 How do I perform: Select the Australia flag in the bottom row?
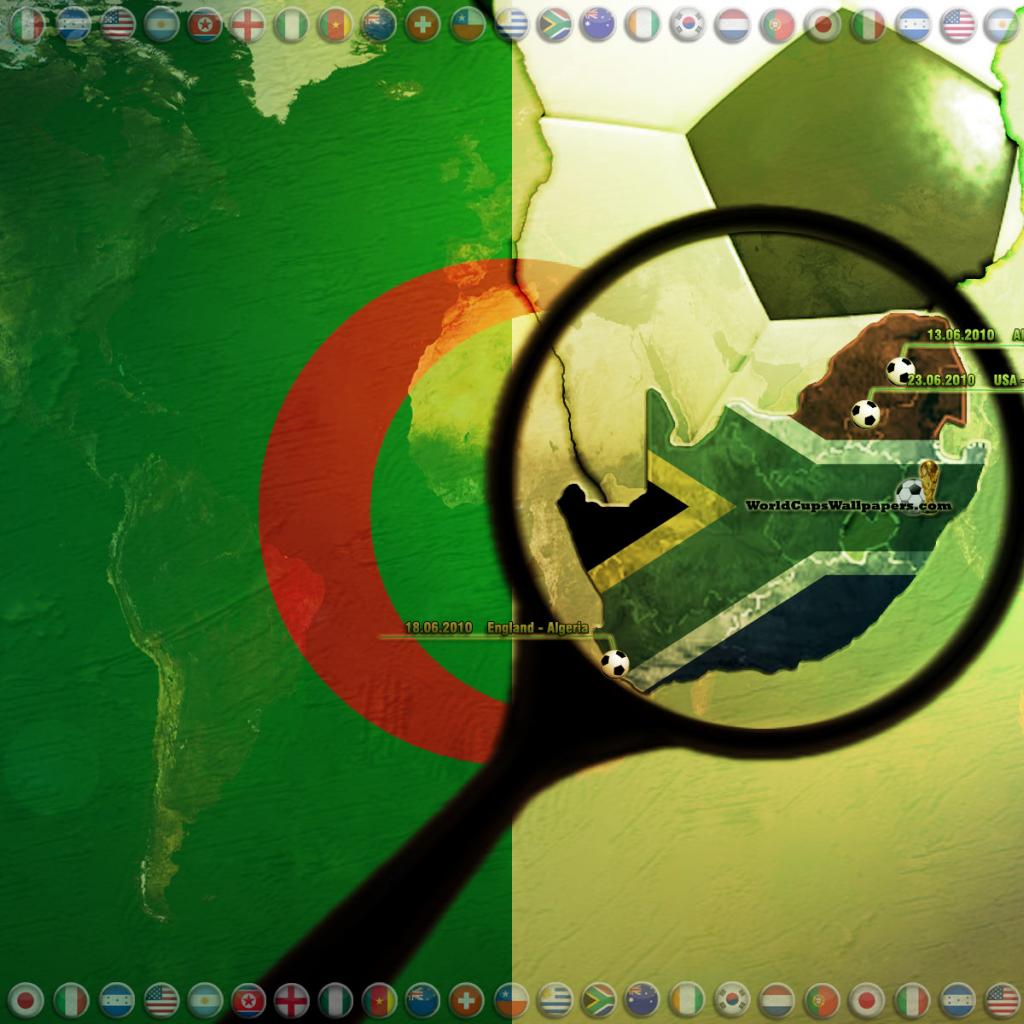click(642, 998)
